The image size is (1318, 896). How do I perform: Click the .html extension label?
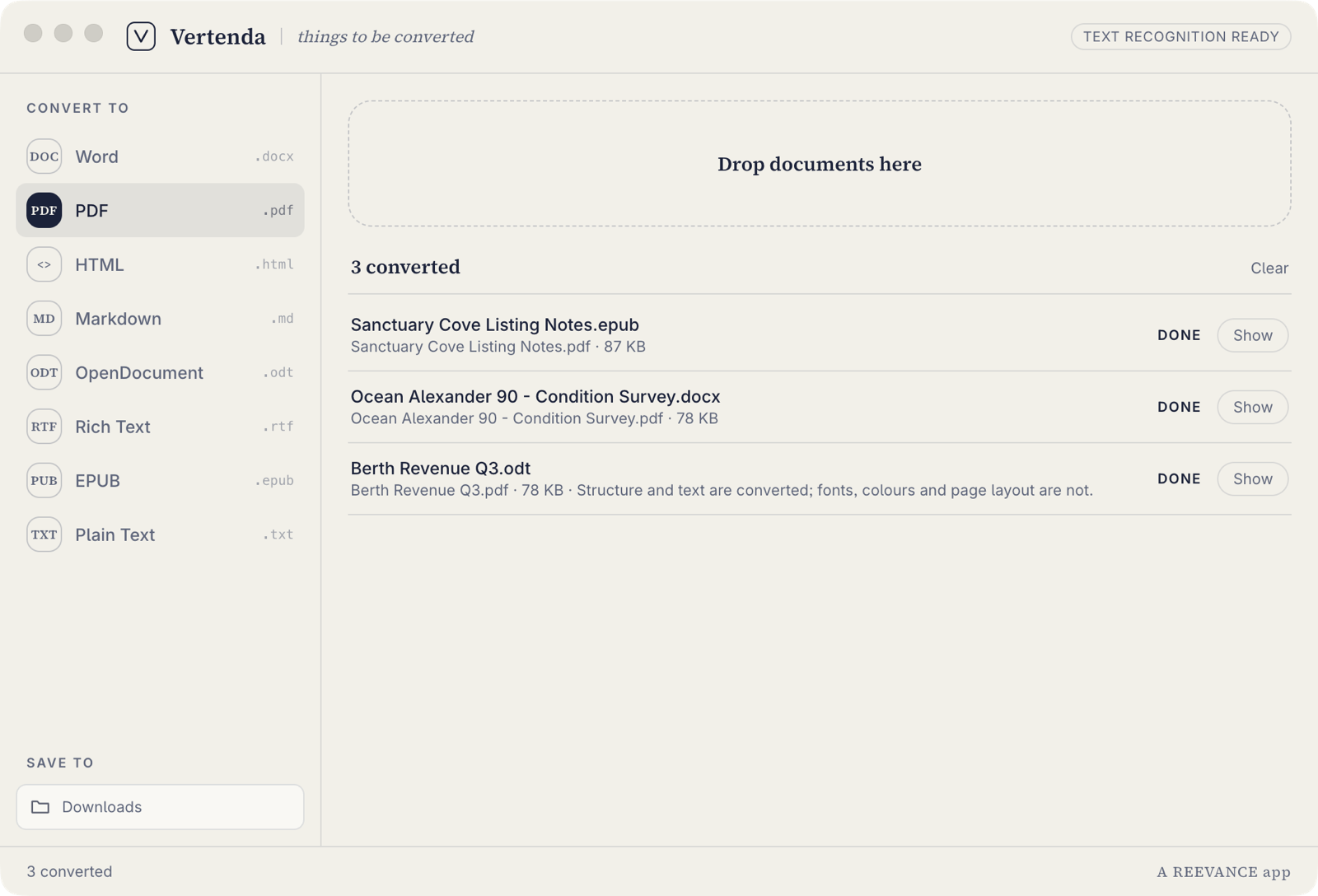tap(274, 264)
